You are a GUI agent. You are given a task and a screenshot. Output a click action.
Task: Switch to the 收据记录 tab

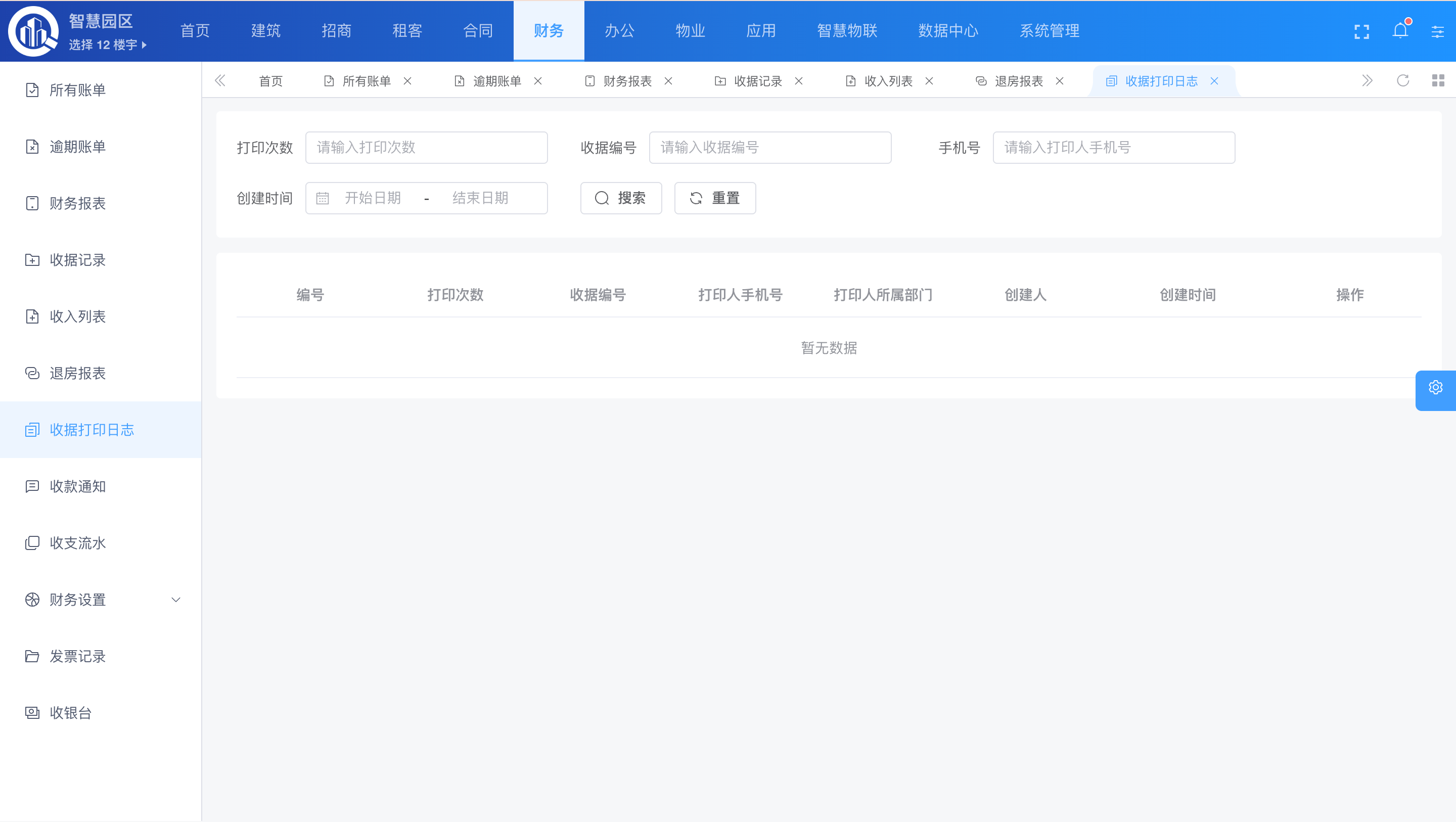757,81
